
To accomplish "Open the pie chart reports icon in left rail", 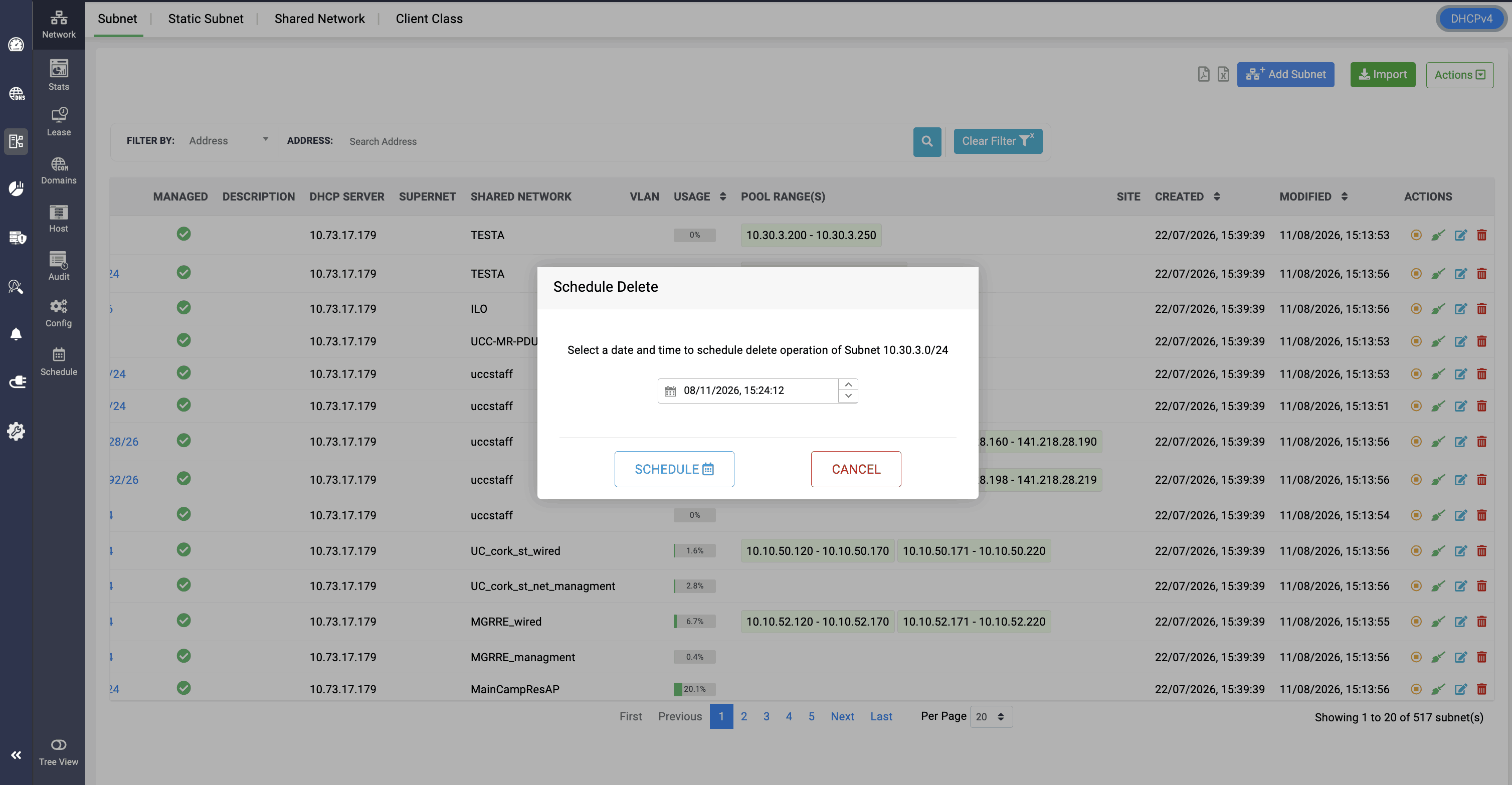I will click(x=16, y=189).
